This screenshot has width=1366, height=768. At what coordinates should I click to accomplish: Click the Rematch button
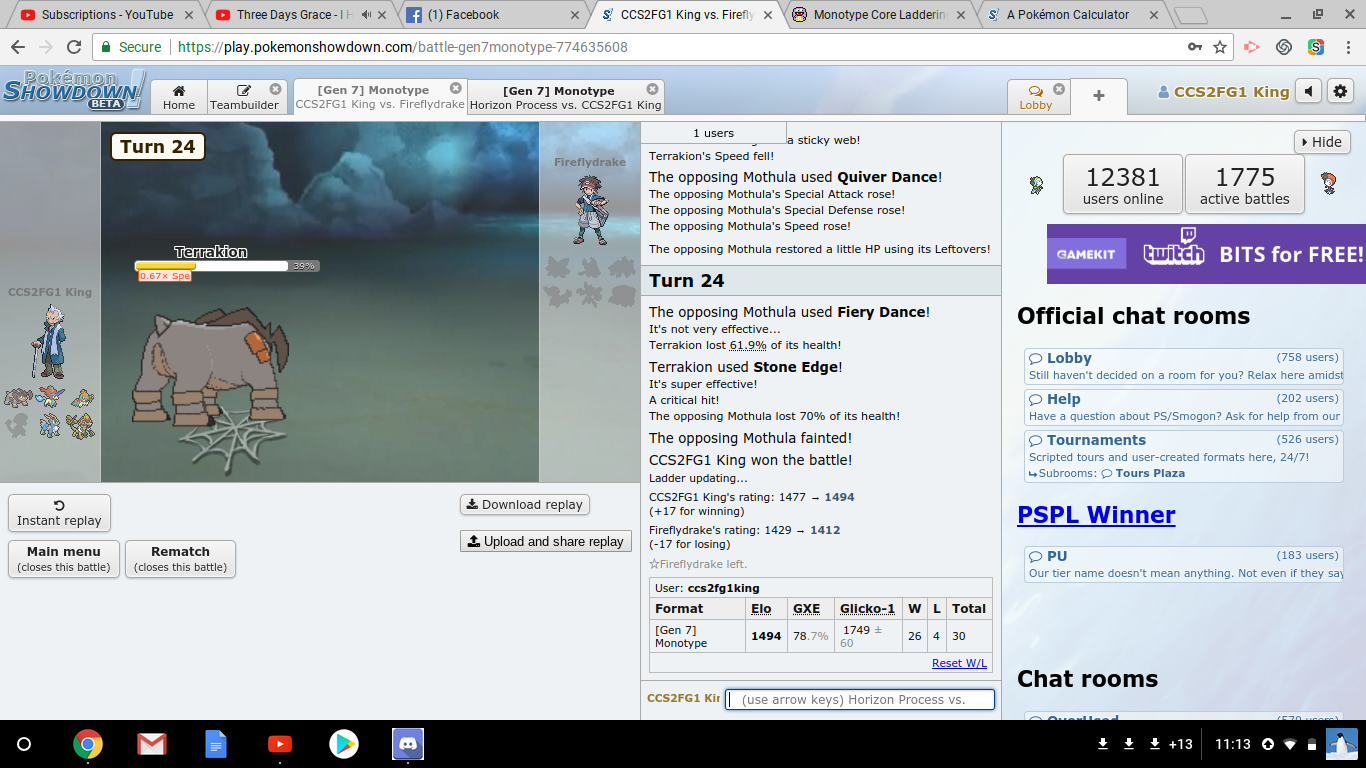tap(180, 559)
